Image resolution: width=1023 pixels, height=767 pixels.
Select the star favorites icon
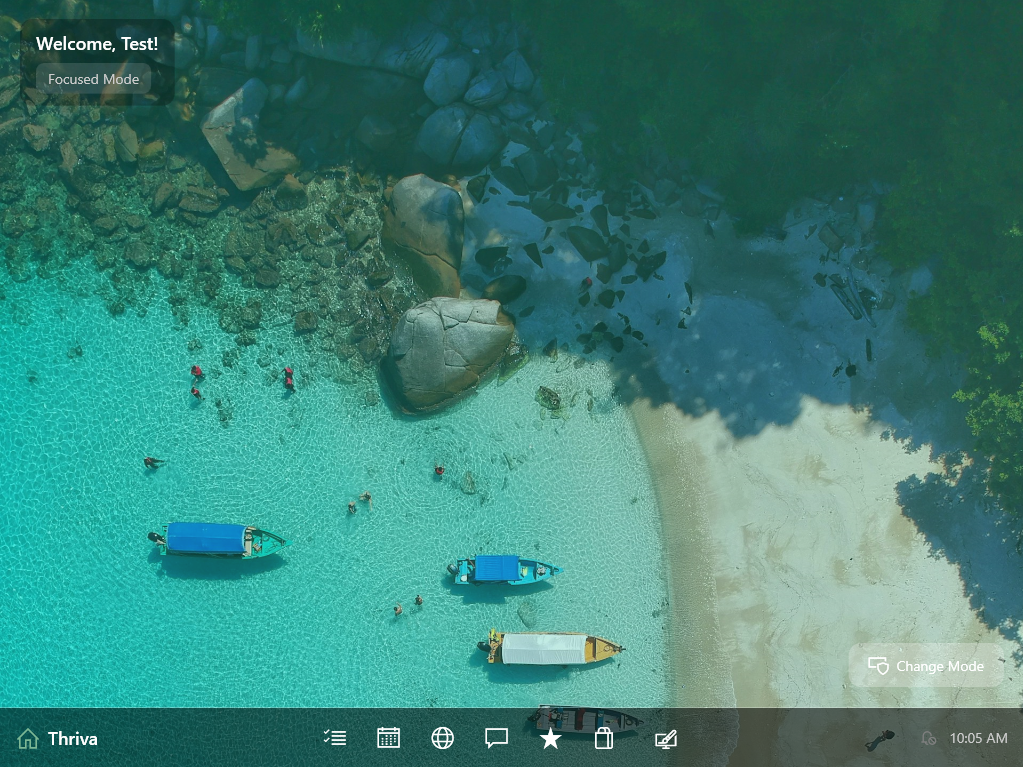click(x=550, y=738)
